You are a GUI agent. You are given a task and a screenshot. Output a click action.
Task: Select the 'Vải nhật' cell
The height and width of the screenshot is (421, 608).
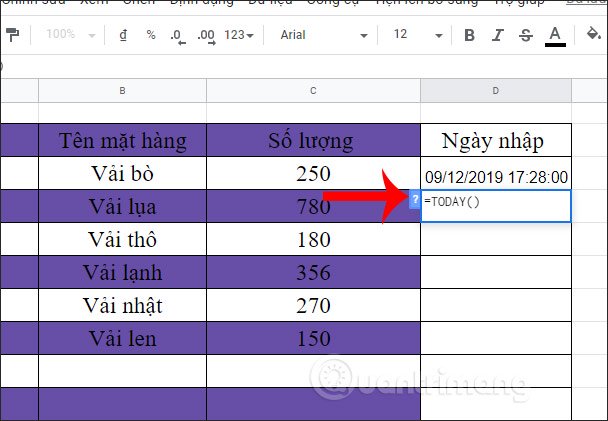tap(123, 305)
